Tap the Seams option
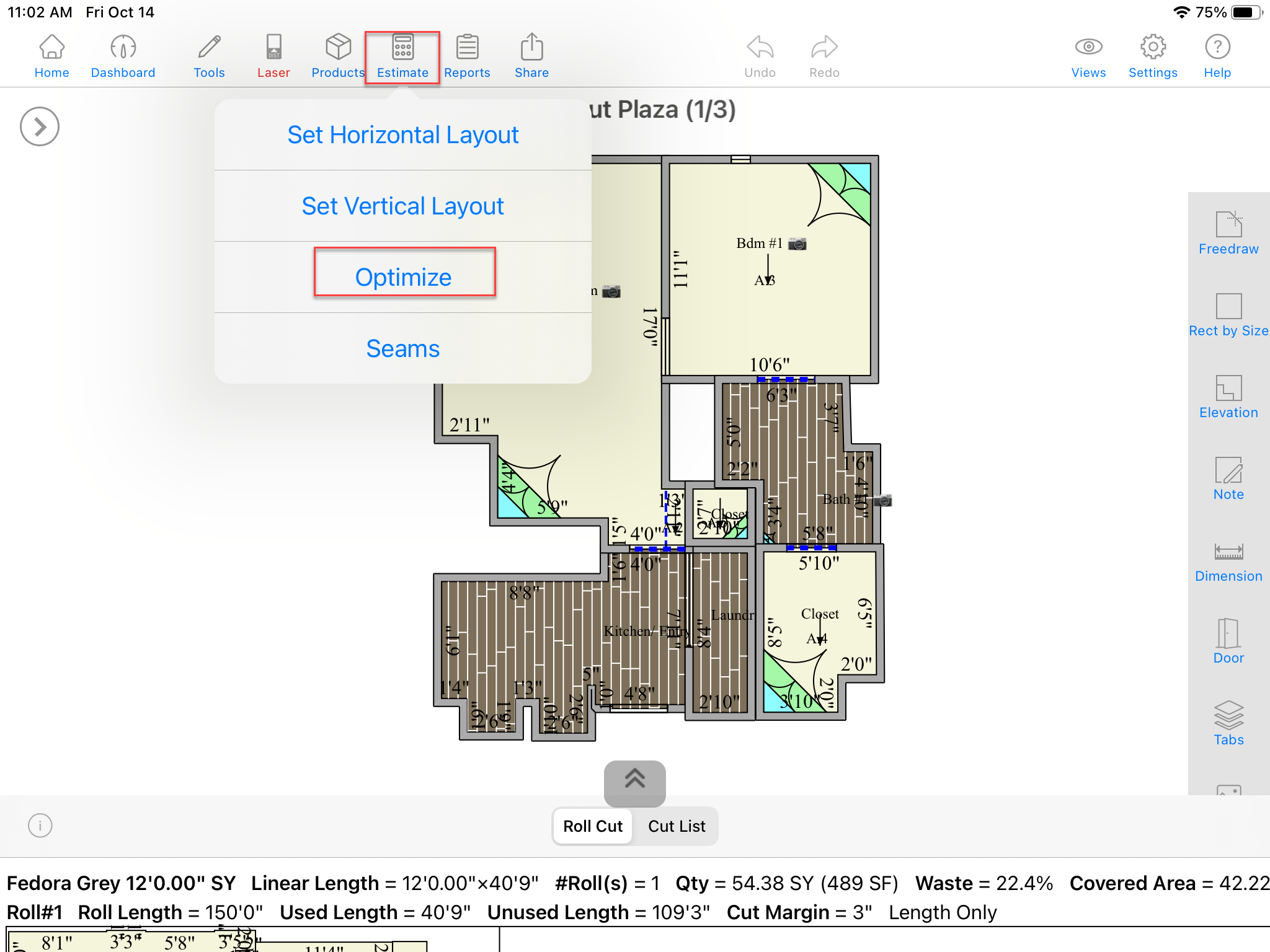The height and width of the screenshot is (952, 1270). click(x=402, y=348)
